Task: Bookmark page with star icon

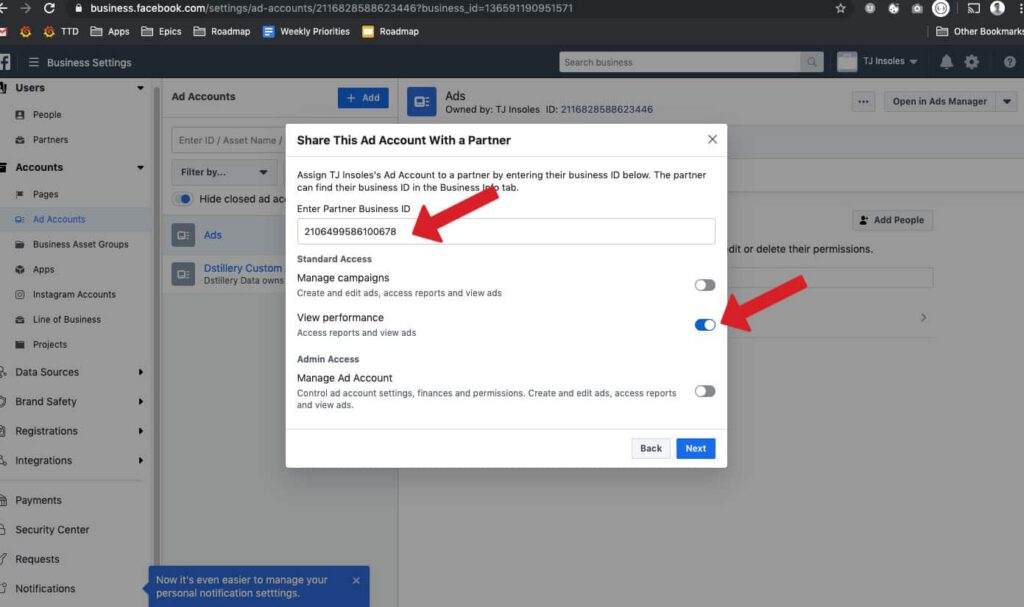Action: coord(840,8)
